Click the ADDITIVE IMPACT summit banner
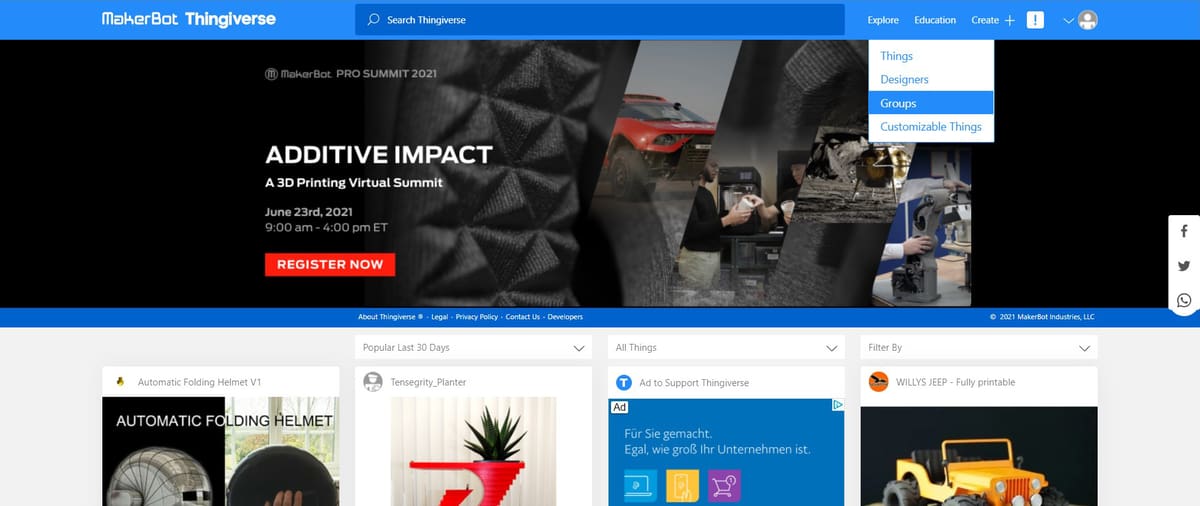 click(x=600, y=173)
